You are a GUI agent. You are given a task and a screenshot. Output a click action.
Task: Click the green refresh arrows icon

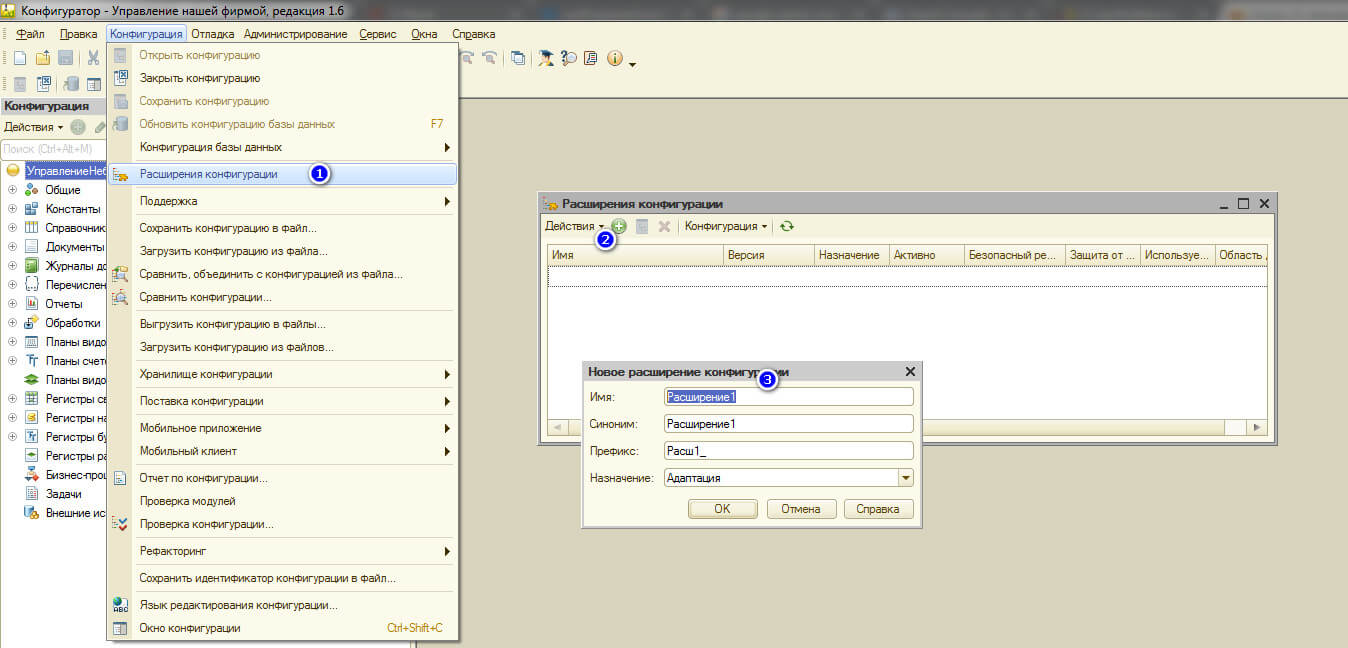pyautogui.click(x=787, y=227)
